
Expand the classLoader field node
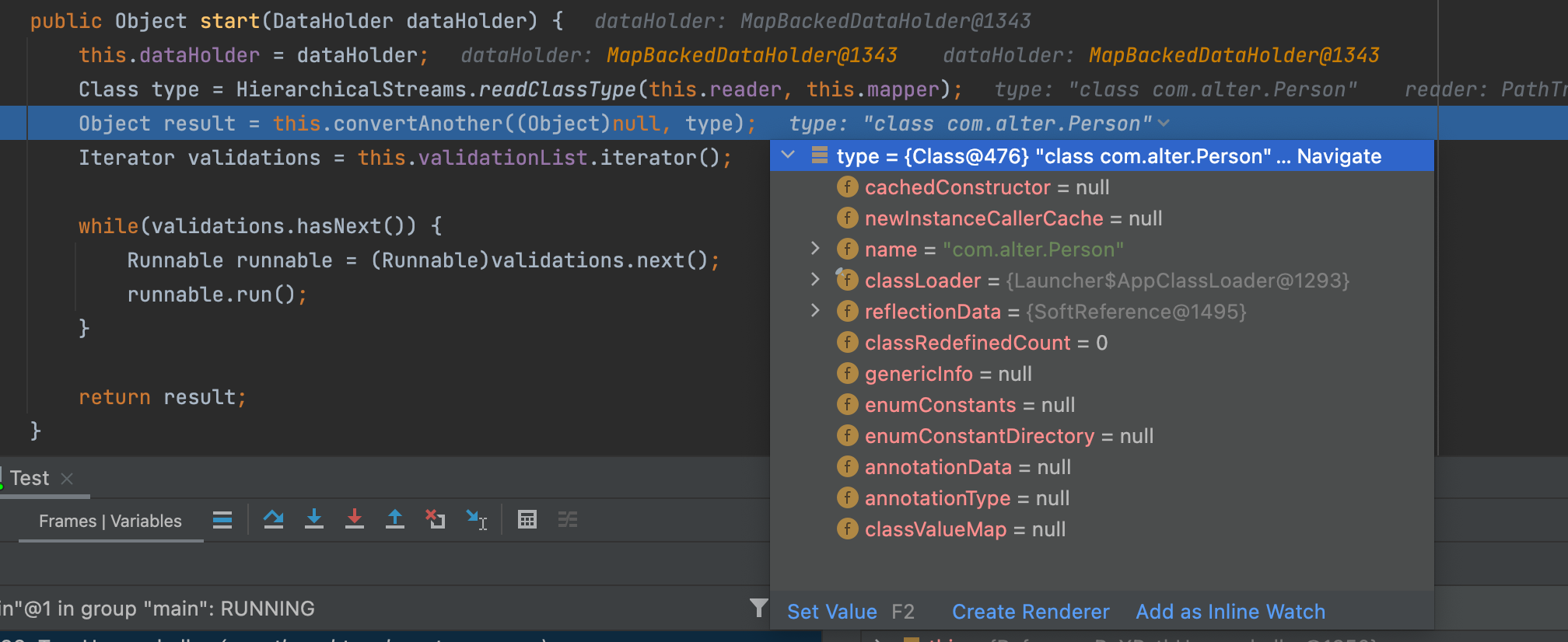(815, 280)
